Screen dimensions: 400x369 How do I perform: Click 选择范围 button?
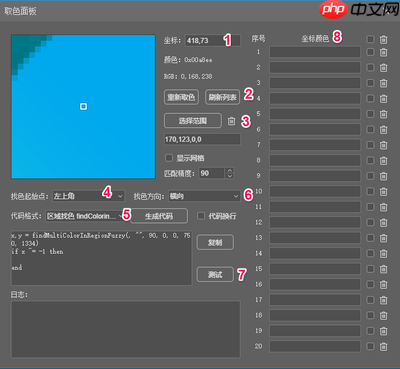click(x=193, y=121)
